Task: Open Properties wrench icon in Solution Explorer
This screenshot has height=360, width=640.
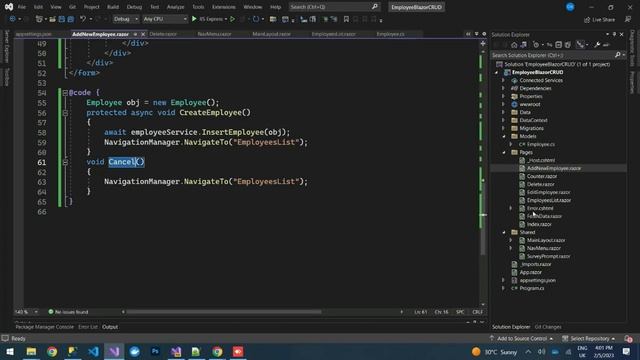Action: pos(597,45)
